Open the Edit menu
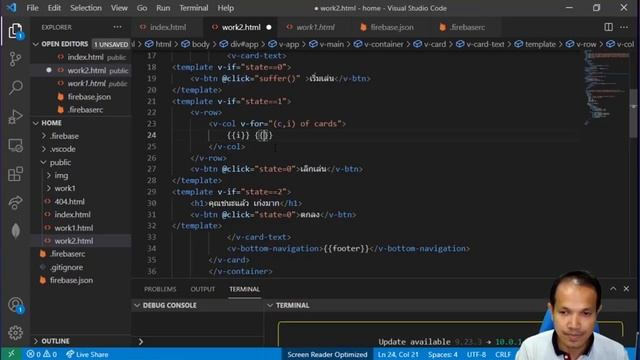The image size is (640, 360). pos(54,8)
